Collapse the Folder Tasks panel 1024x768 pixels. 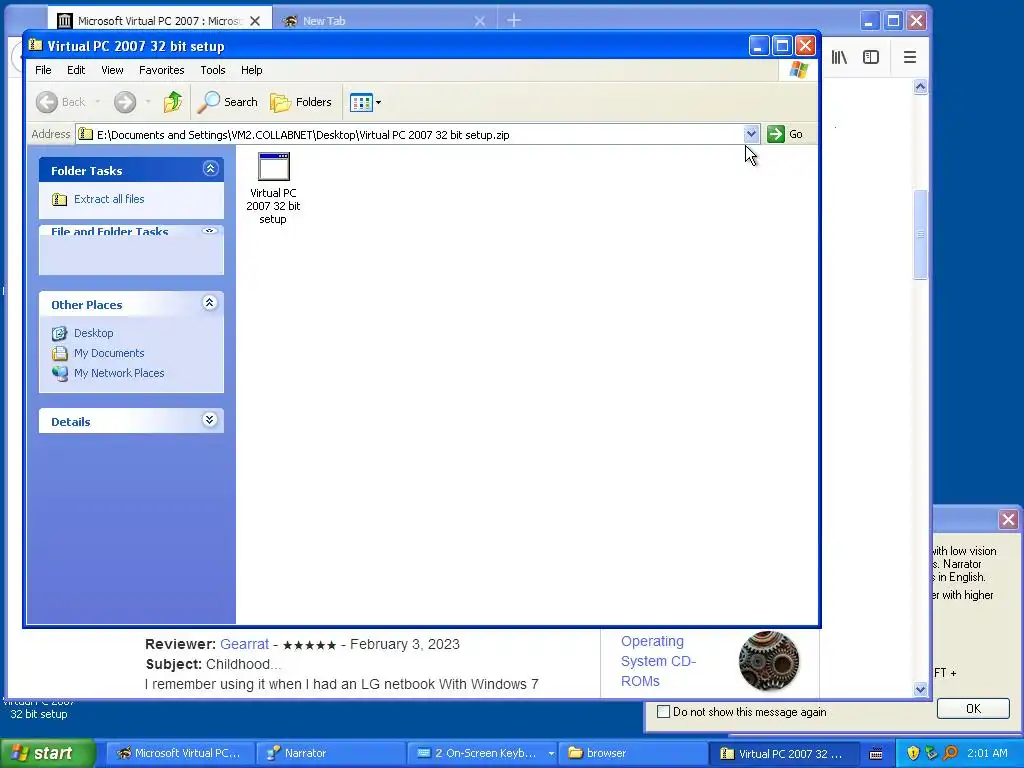210,169
